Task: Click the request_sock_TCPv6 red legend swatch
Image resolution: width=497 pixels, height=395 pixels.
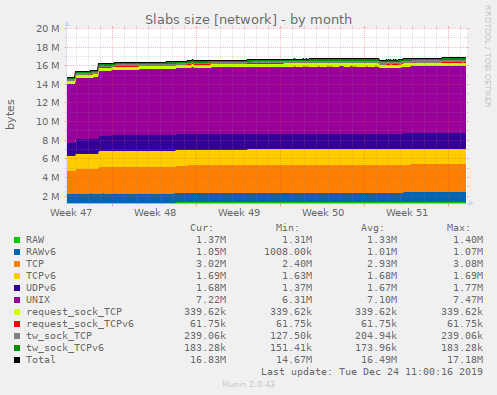Action: [17, 324]
